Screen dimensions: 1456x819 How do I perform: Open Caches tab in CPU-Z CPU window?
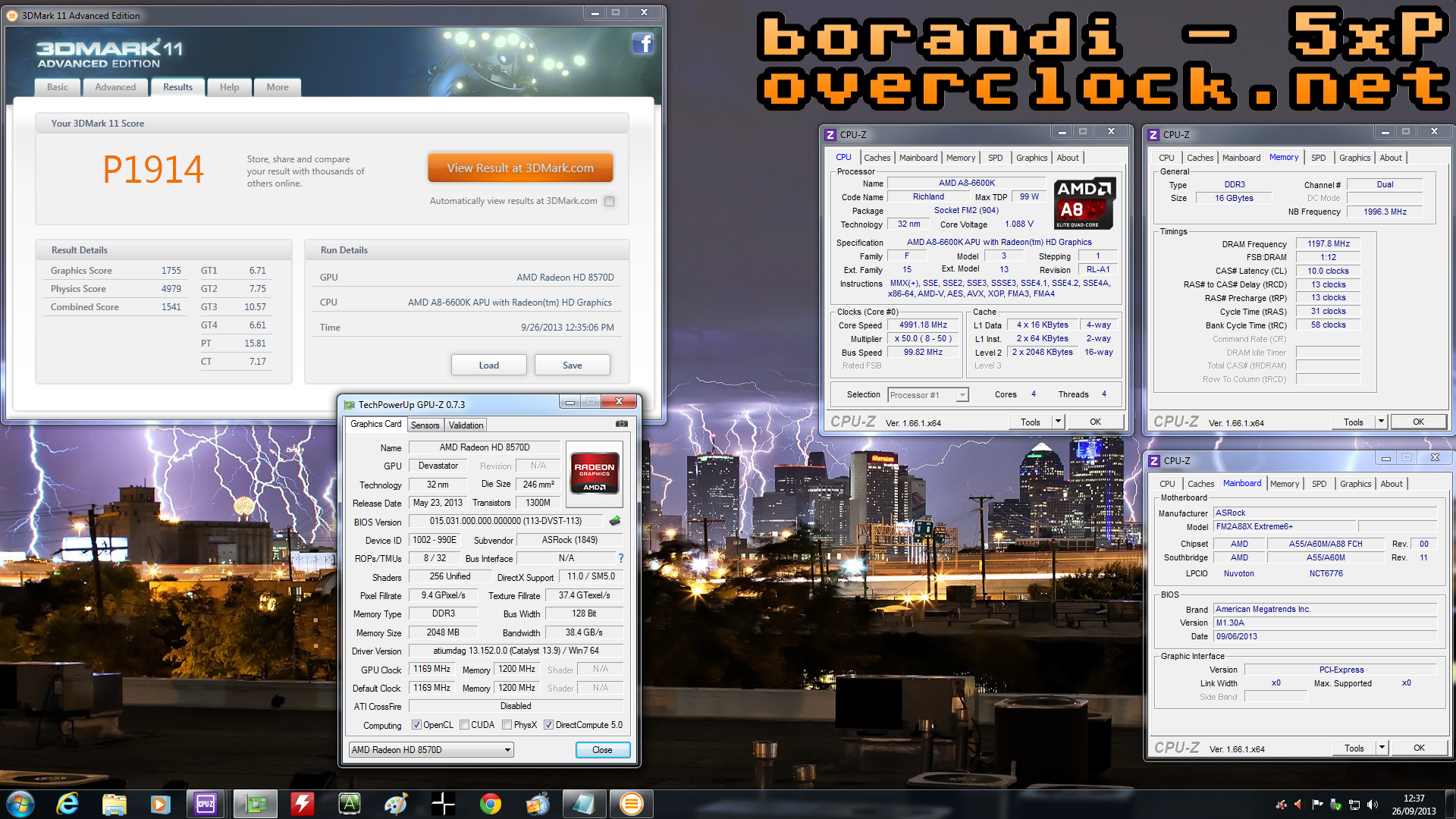(x=877, y=158)
